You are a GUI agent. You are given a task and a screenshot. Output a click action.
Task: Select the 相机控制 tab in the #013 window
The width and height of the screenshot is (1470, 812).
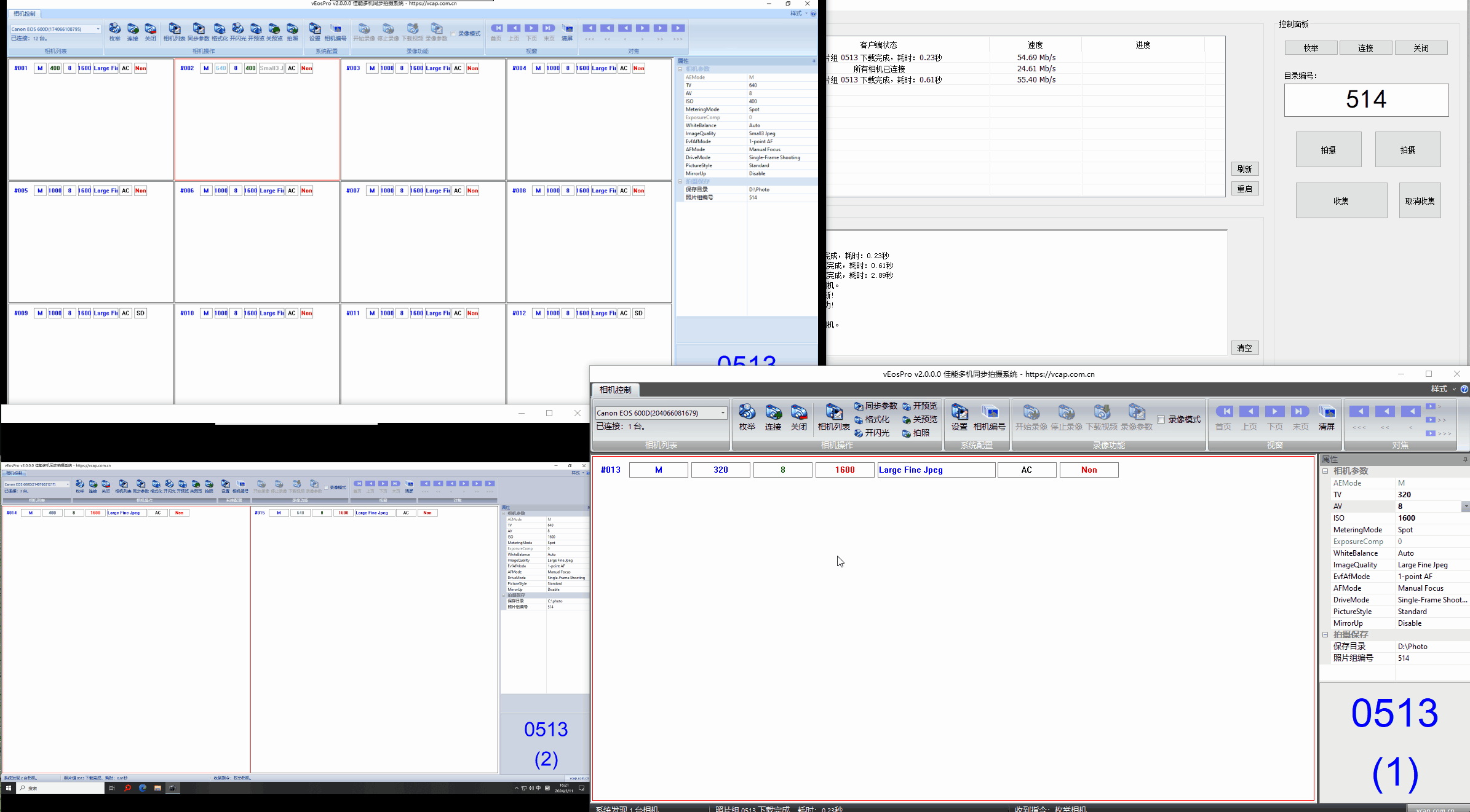(x=615, y=390)
